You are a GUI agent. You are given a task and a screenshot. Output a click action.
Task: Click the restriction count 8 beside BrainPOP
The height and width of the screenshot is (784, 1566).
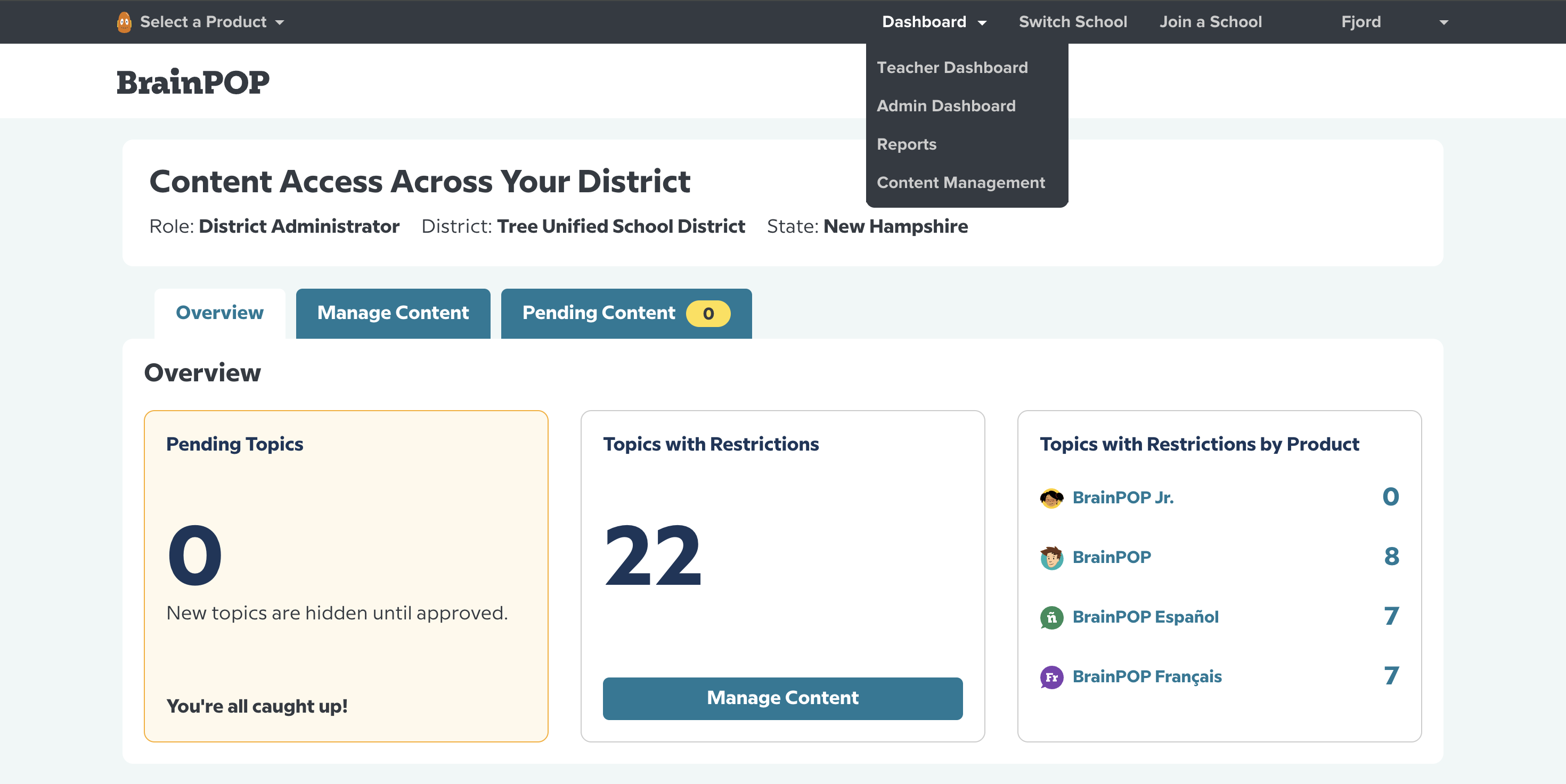[x=1391, y=557]
